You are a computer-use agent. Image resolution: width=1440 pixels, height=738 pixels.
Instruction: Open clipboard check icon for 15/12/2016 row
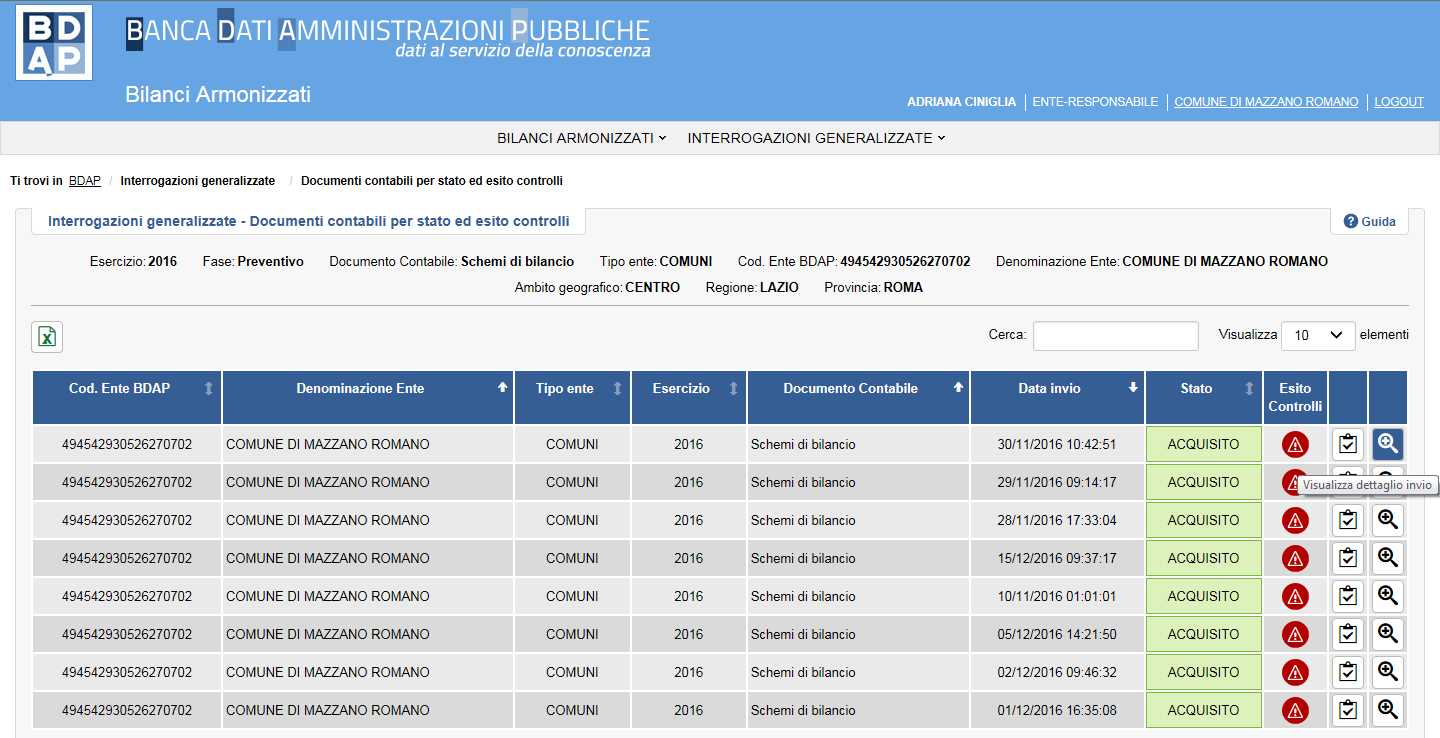[1348, 558]
